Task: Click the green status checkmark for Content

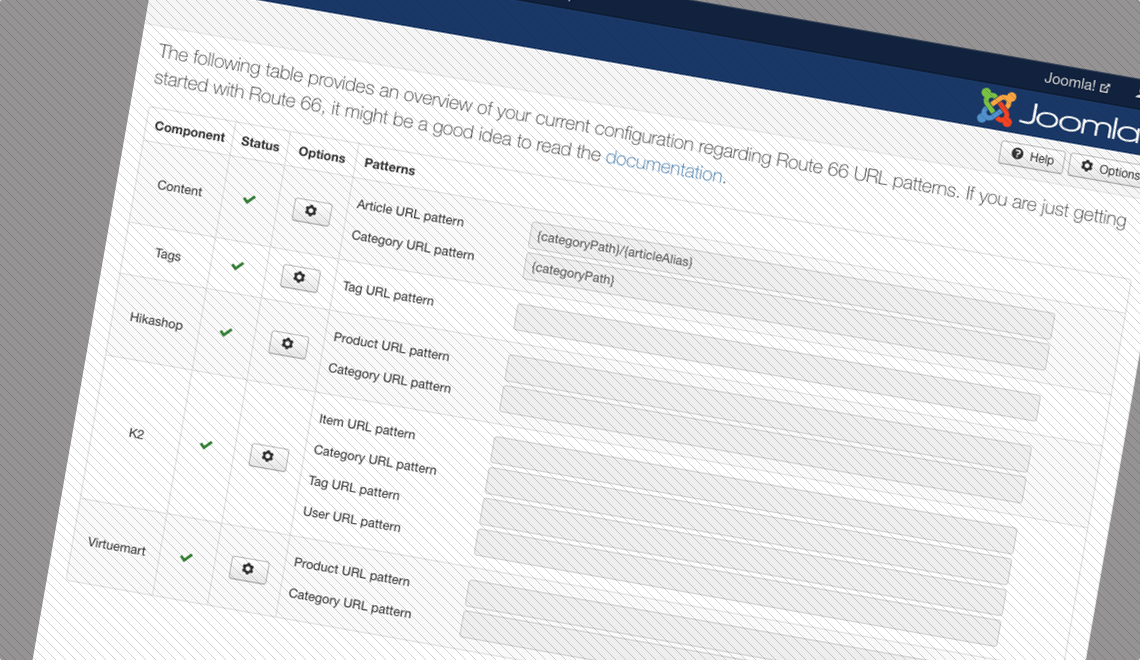Action: (x=249, y=199)
